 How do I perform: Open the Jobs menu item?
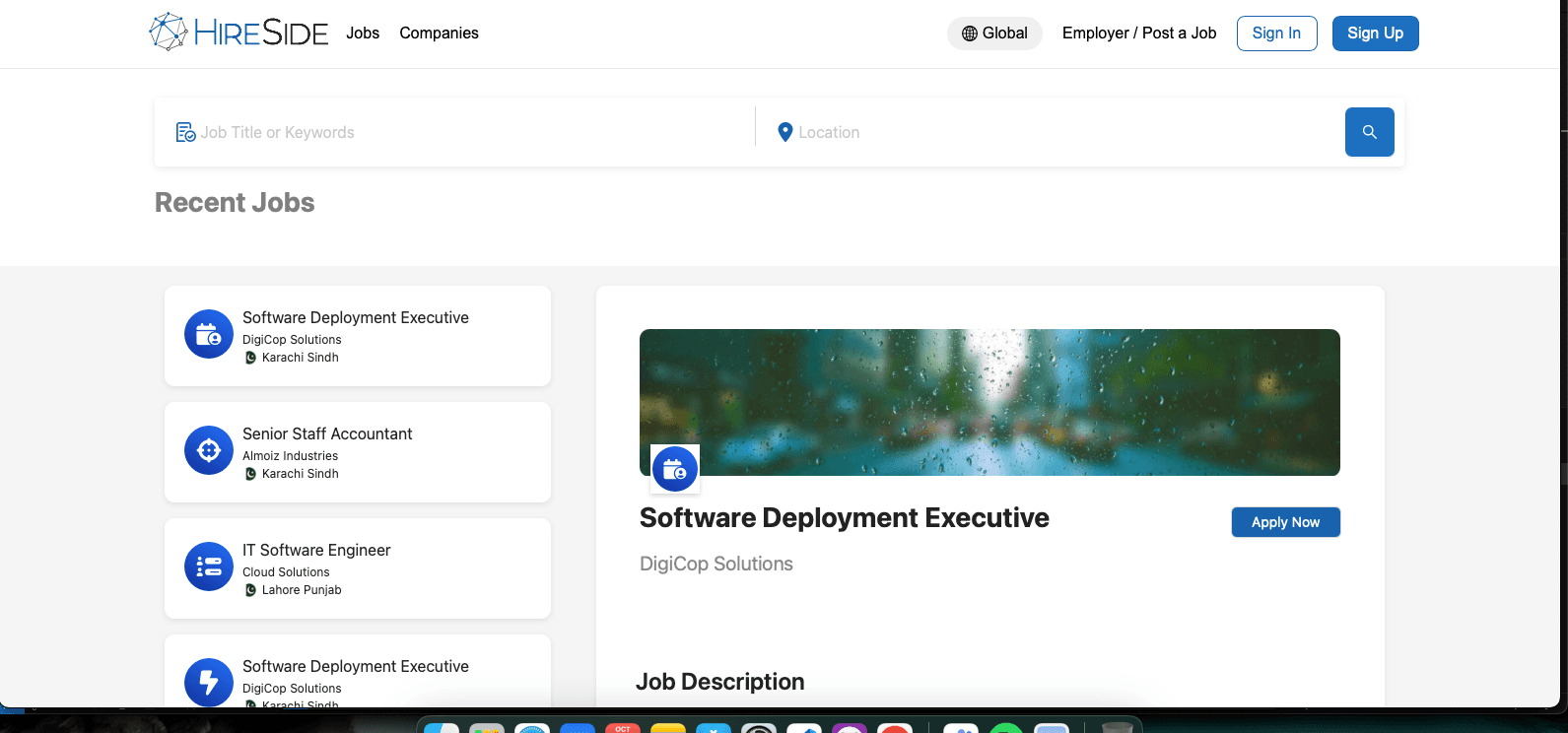point(363,33)
